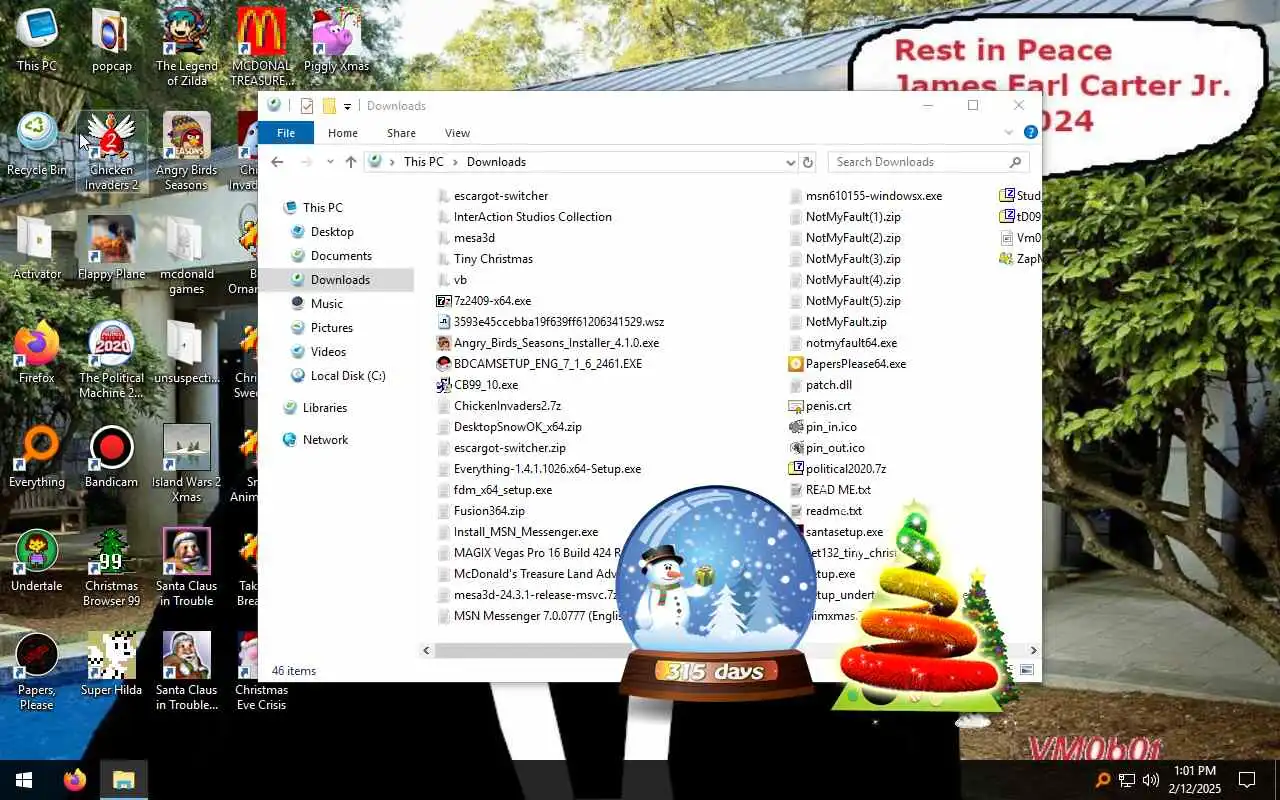The image size is (1280, 800).
Task: Launch Undertale from the desktop
Action: 37,560
